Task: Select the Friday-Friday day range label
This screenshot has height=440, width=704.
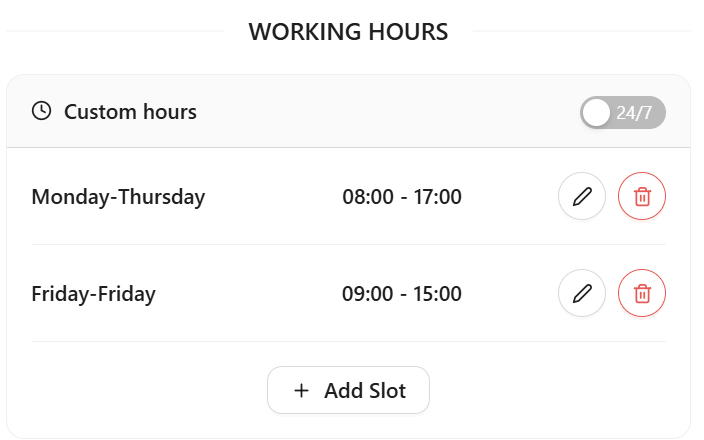Action: click(x=94, y=294)
